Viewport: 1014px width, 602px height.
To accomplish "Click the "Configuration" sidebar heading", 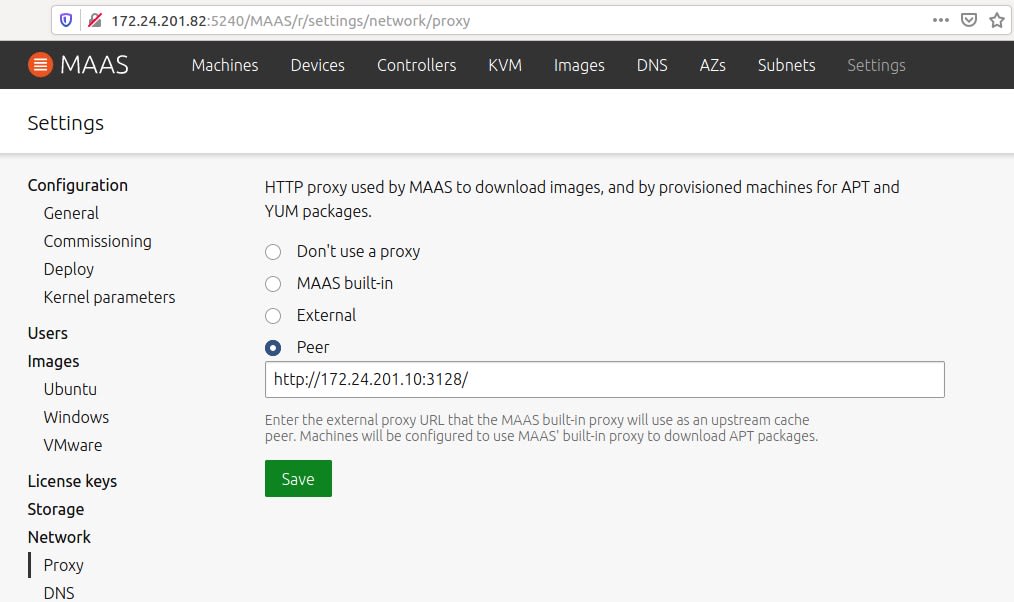I will click(x=78, y=186).
